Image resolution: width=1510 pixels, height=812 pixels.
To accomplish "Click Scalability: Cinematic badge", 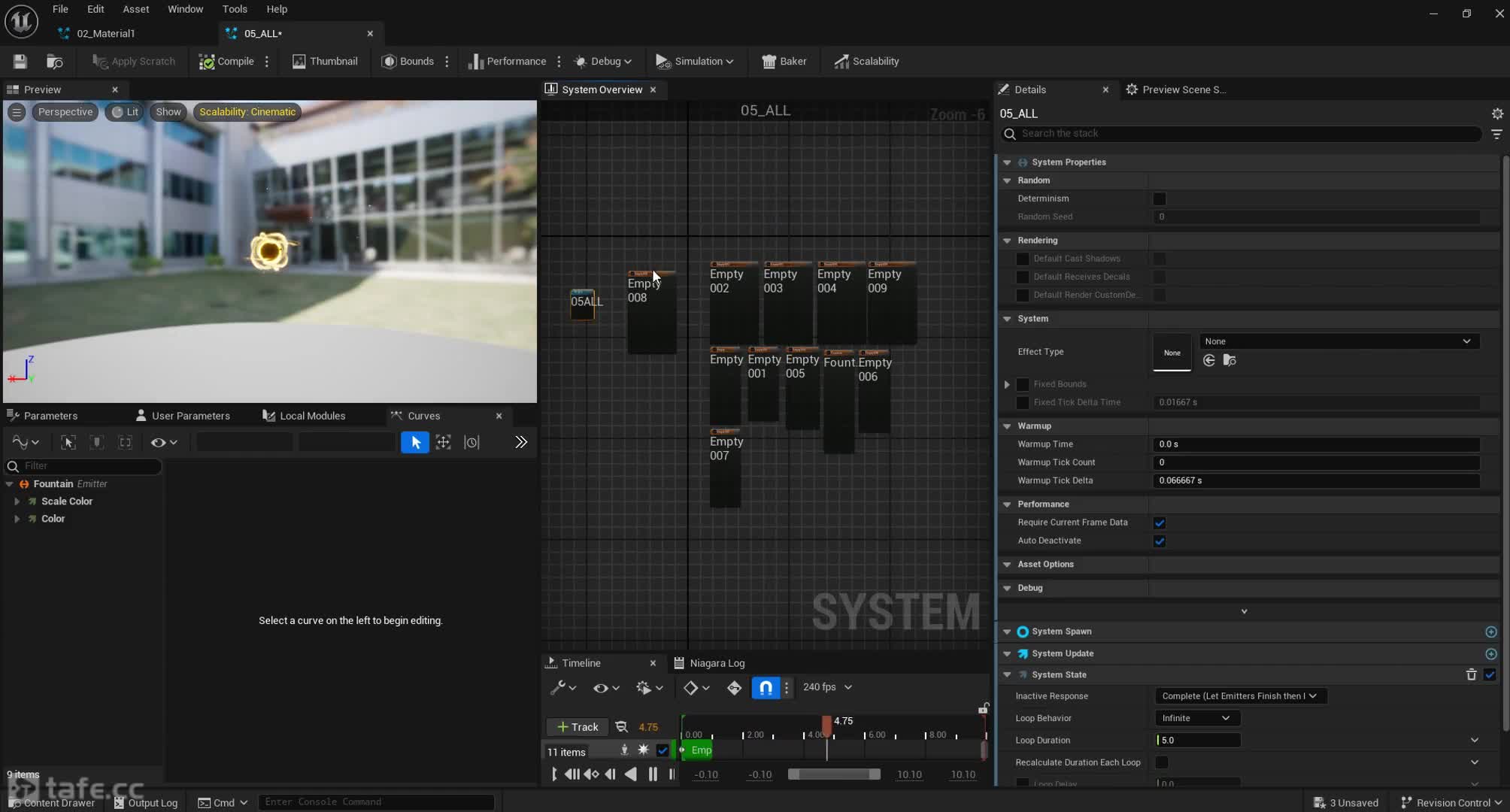I will 247,112.
